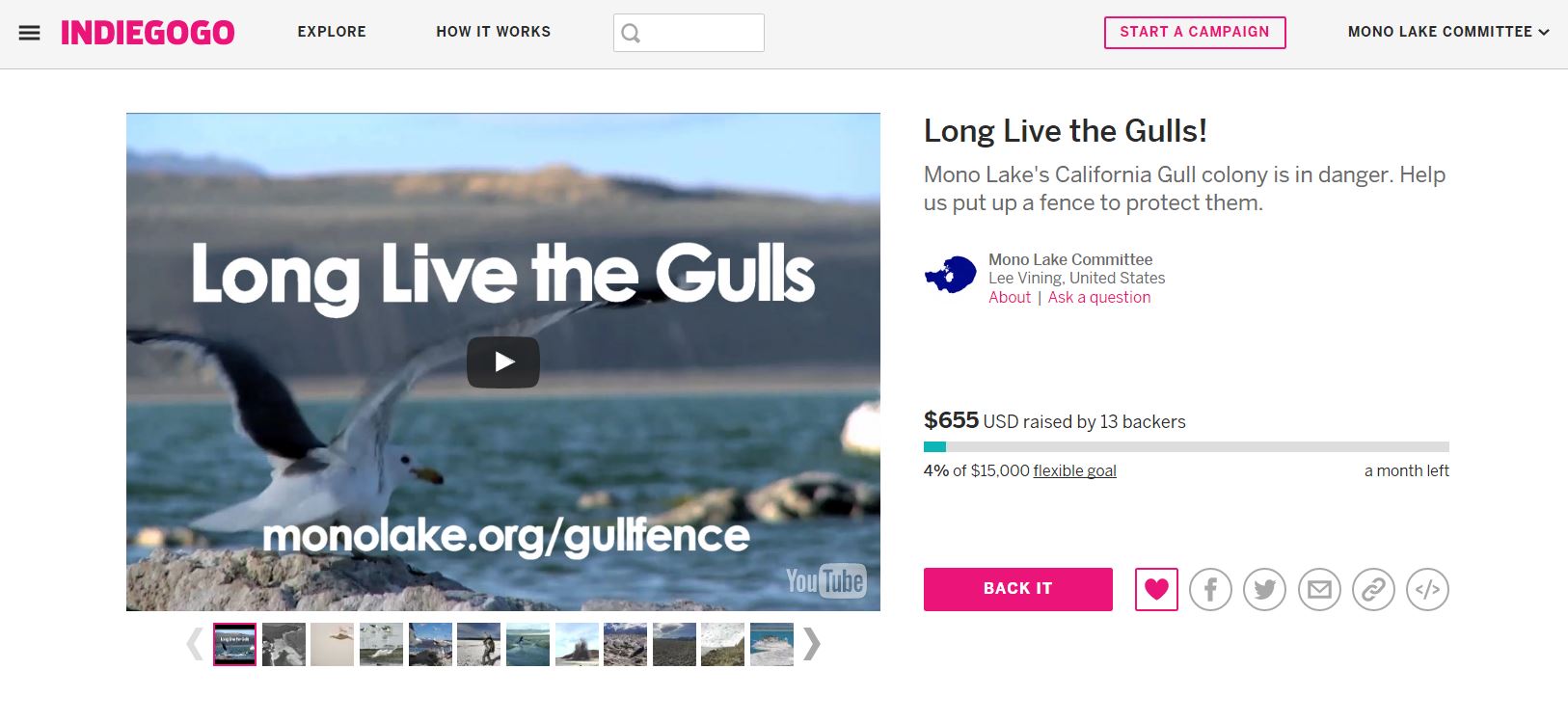Open How It Works menu item
Image resolution: width=1568 pixels, height=723 pixels.
(494, 32)
